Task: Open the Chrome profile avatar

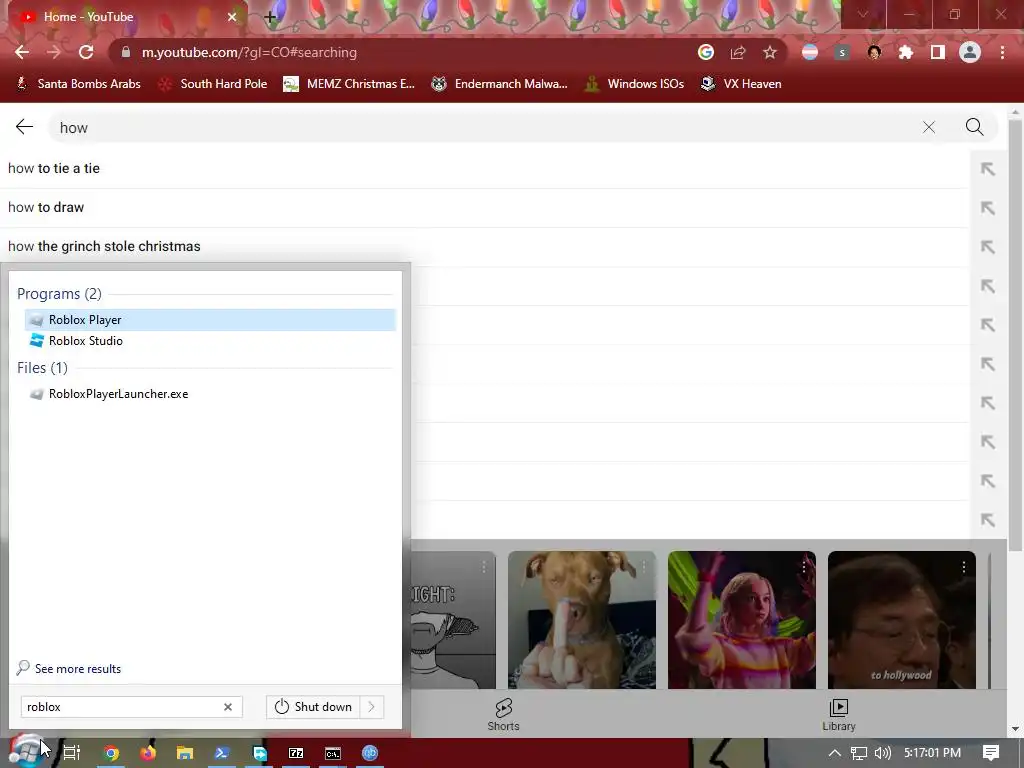Action: tap(970, 52)
